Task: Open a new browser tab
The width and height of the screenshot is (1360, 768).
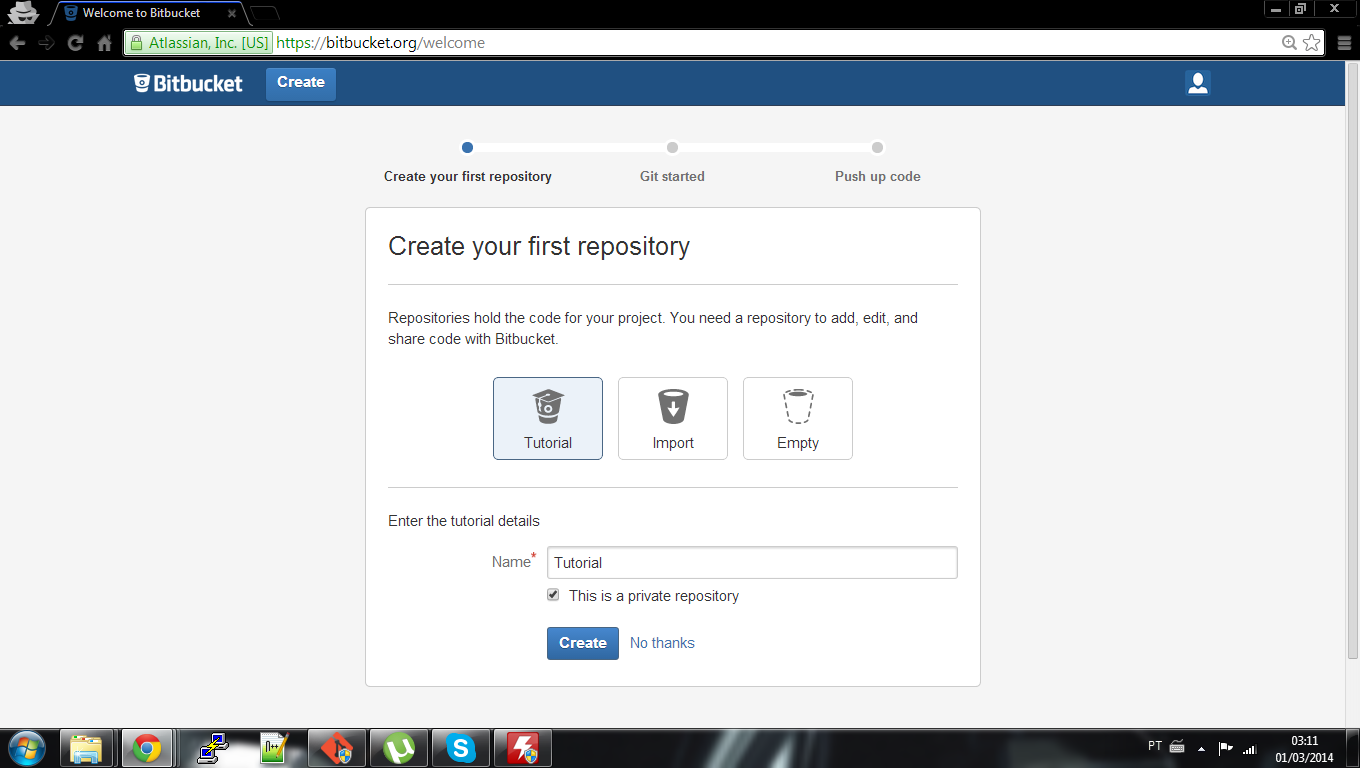Action: click(265, 14)
